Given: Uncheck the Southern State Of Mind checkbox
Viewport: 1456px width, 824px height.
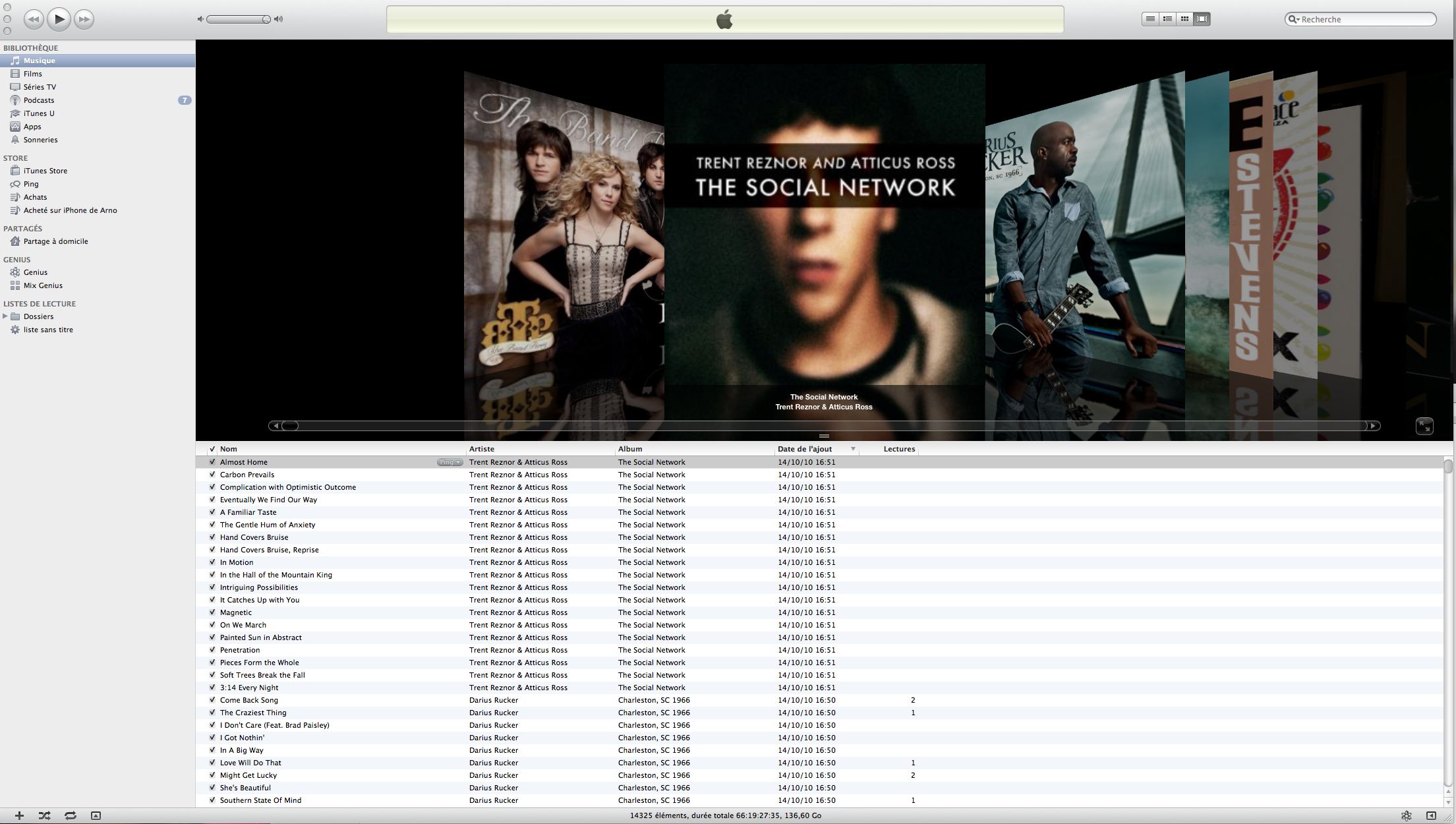Looking at the screenshot, I should tap(212, 800).
